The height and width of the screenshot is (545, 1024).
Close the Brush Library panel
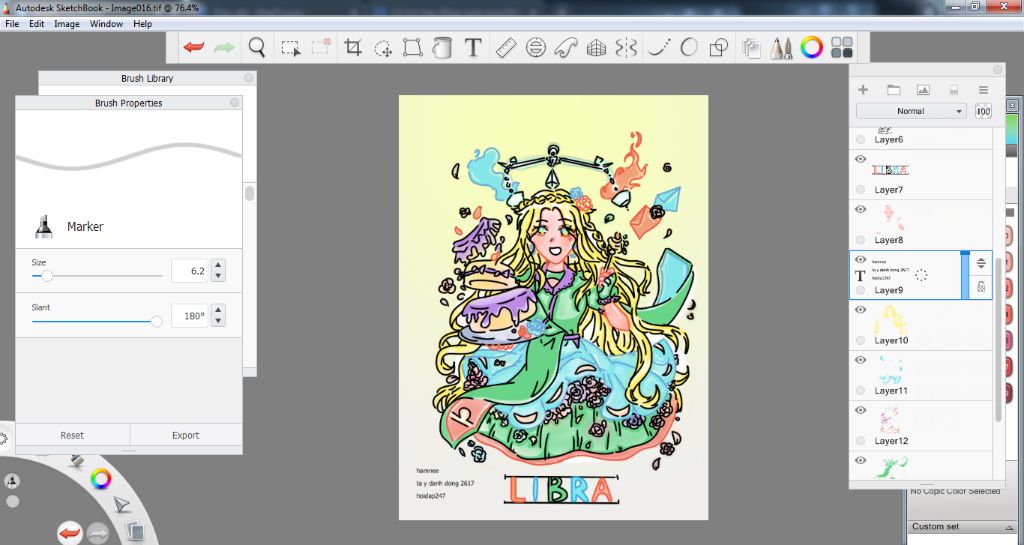click(249, 78)
